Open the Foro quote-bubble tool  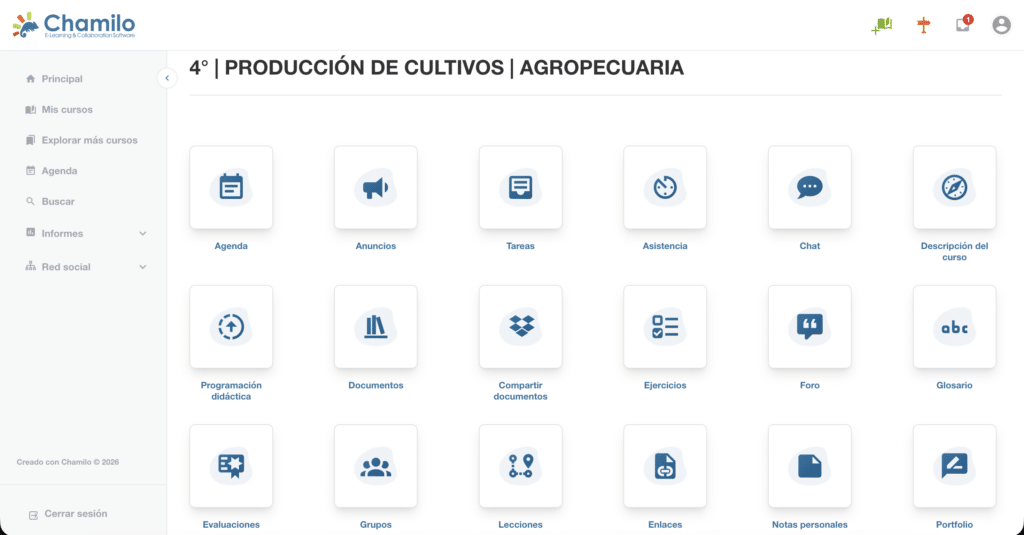pyautogui.click(x=810, y=327)
